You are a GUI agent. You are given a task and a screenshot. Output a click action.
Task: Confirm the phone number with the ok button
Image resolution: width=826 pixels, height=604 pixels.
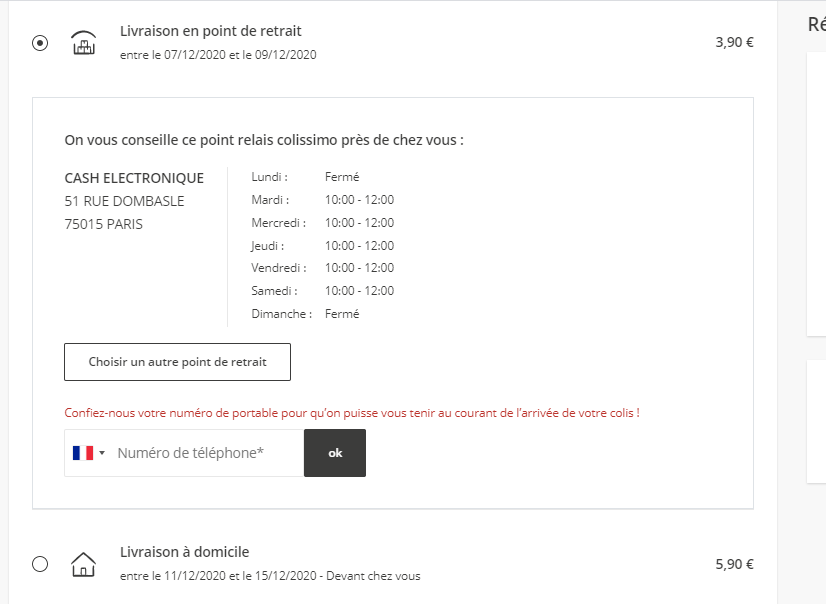335,453
